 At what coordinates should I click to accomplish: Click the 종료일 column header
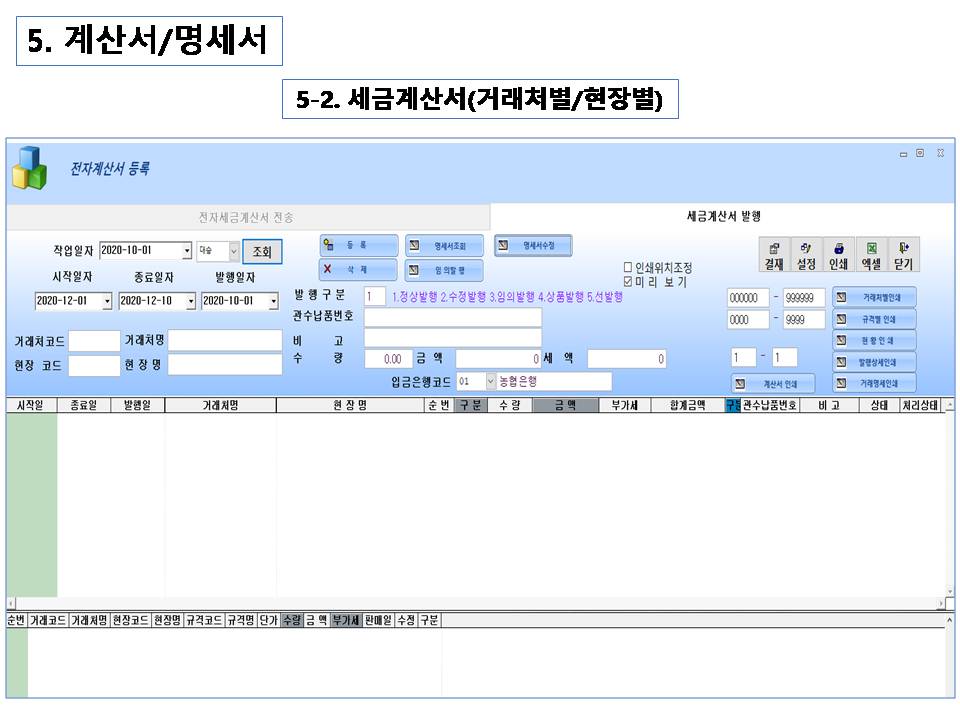tap(84, 405)
